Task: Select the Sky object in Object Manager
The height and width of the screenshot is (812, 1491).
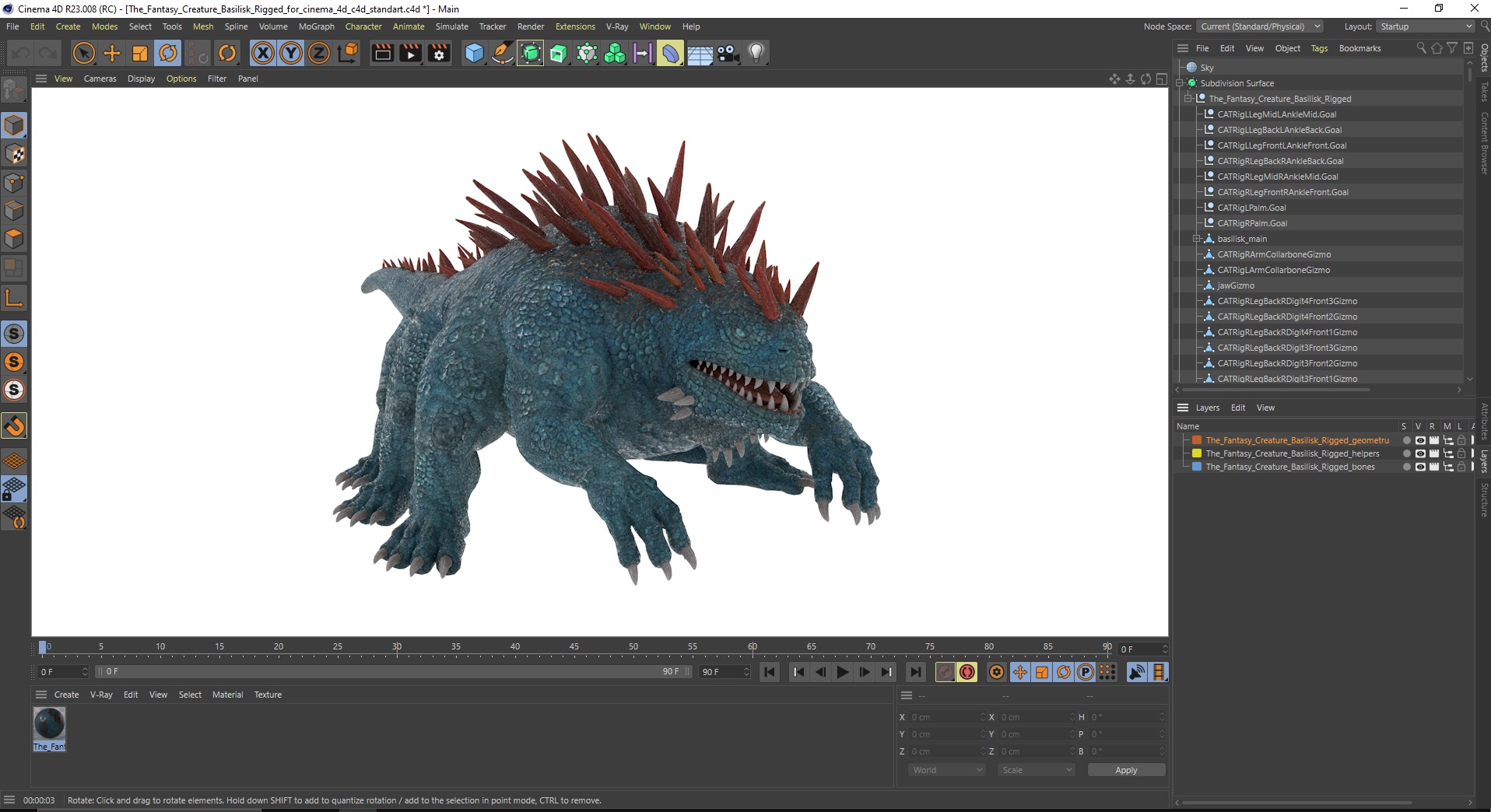Action: 1207,68
